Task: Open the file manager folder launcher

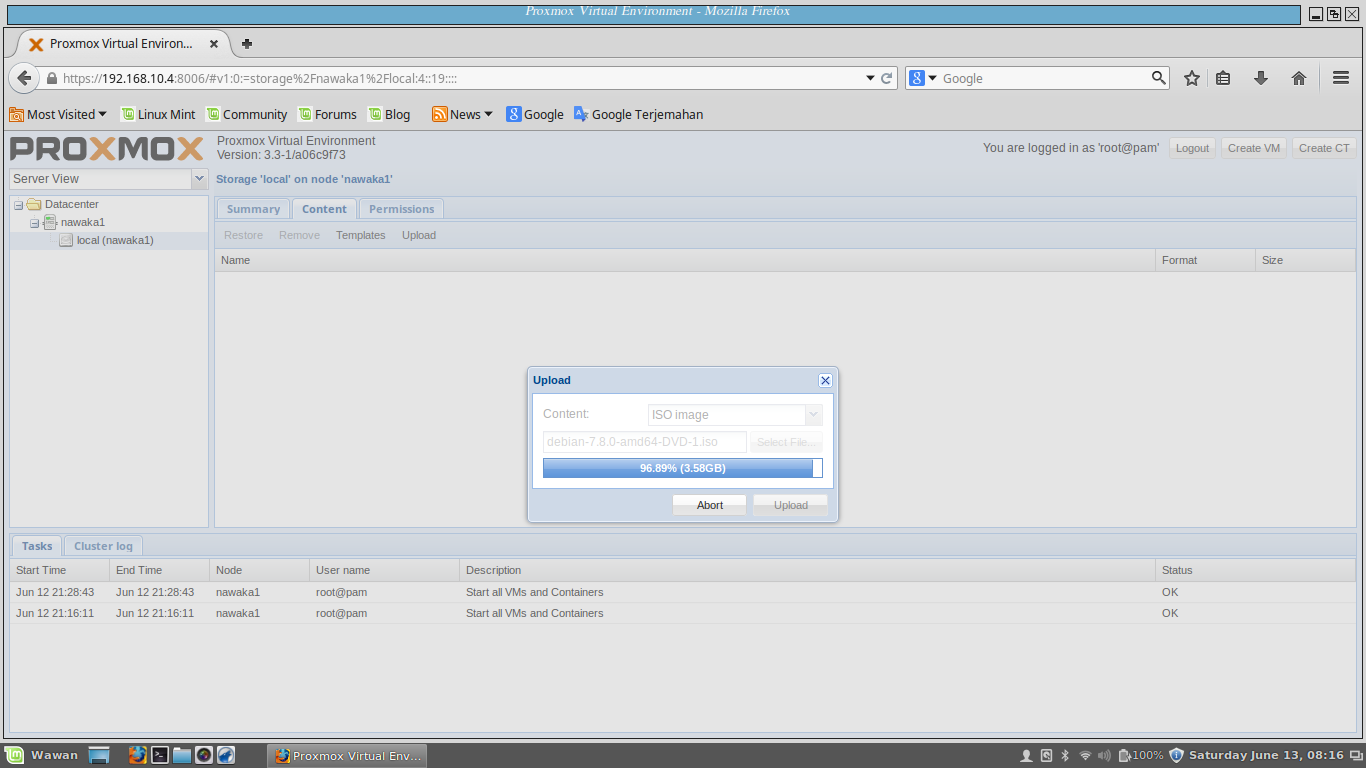Action: [182, 755]
